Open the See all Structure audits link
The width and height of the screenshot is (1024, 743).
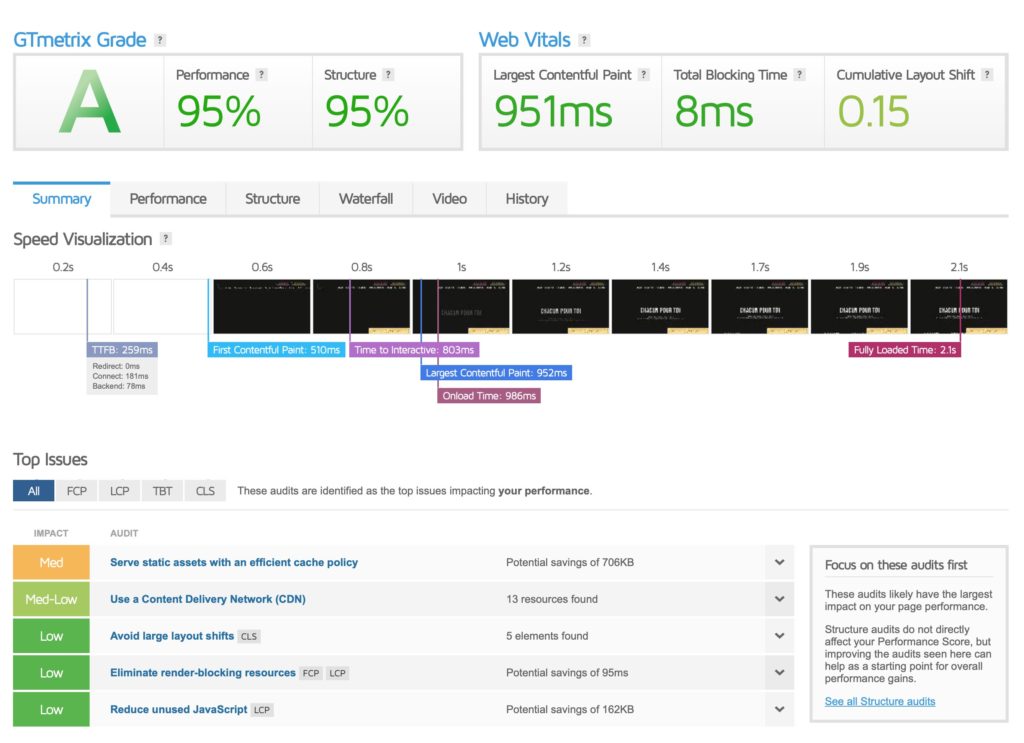coord(879,702)
